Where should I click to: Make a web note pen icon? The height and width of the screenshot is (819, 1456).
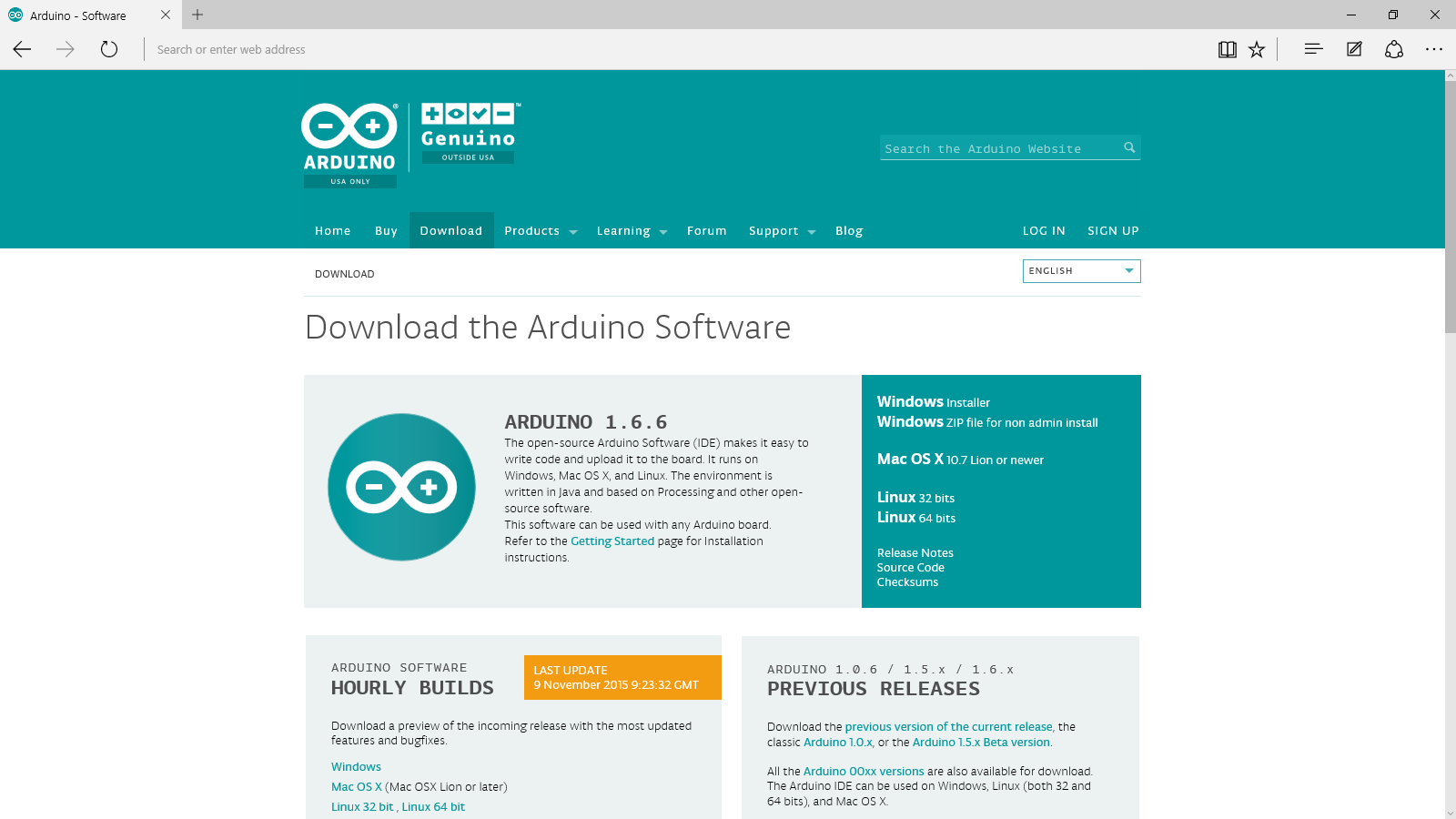1354,49
